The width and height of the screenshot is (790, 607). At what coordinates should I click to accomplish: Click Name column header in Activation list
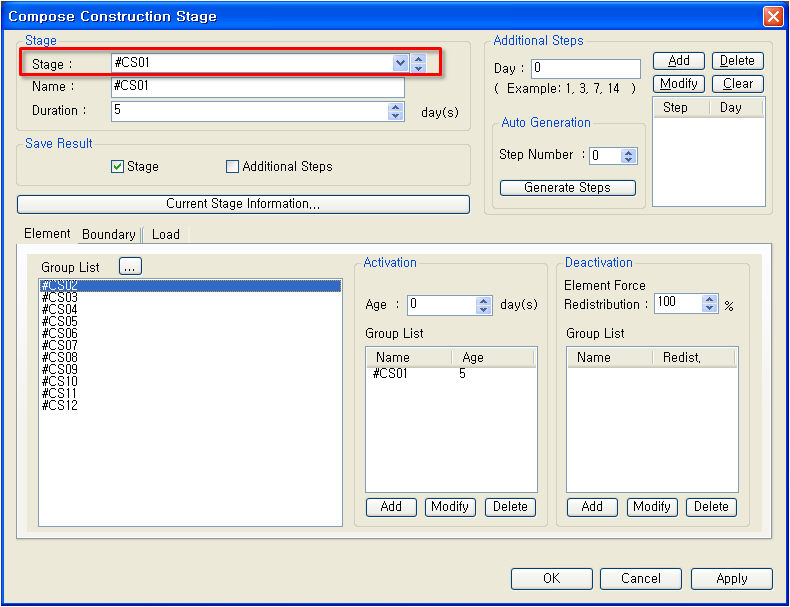click(x=409, y=358)
